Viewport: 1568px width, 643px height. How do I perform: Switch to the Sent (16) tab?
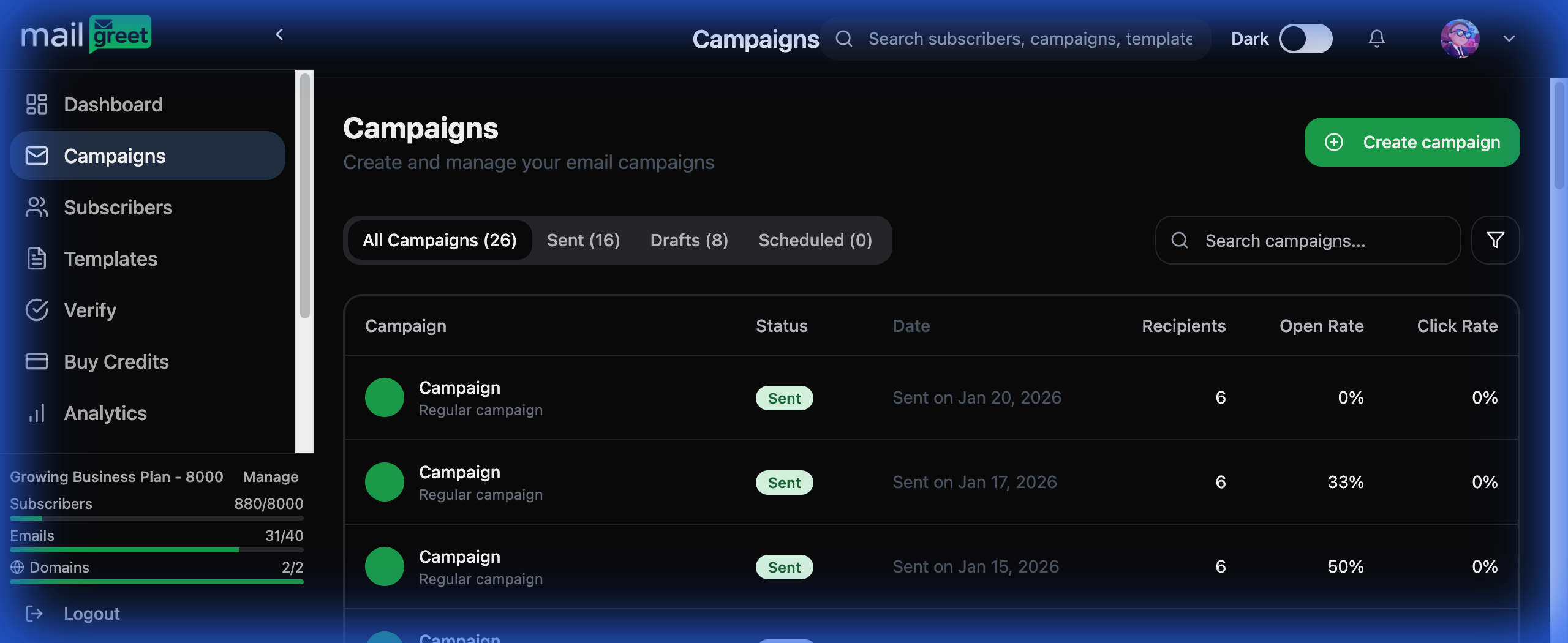click(x=583, y=240)
